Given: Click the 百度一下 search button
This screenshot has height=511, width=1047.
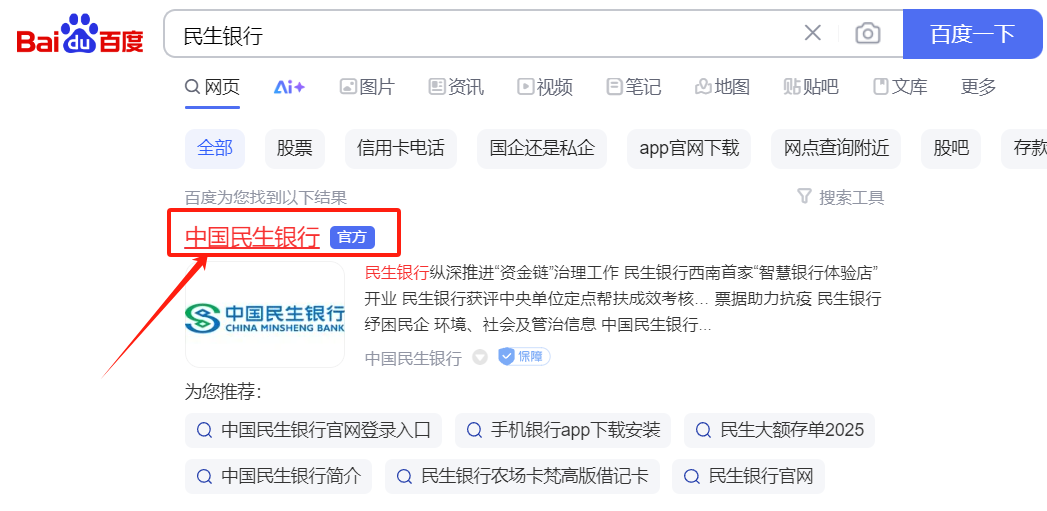Looking at the screenshot, I should (x=972, y=34).
